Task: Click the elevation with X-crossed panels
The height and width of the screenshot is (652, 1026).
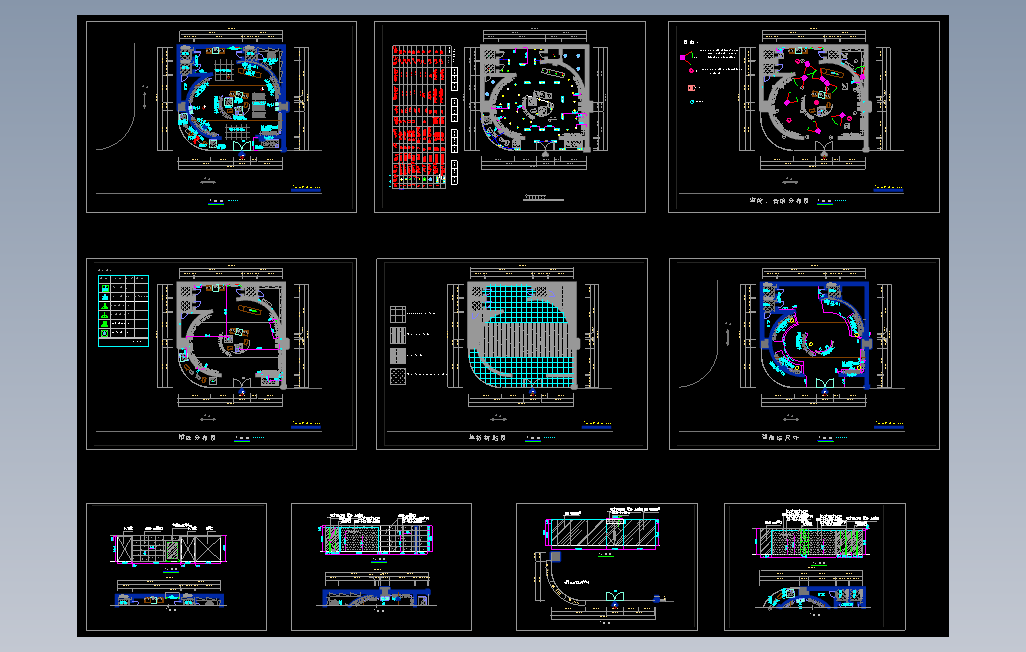Action: tap(170, 547)
